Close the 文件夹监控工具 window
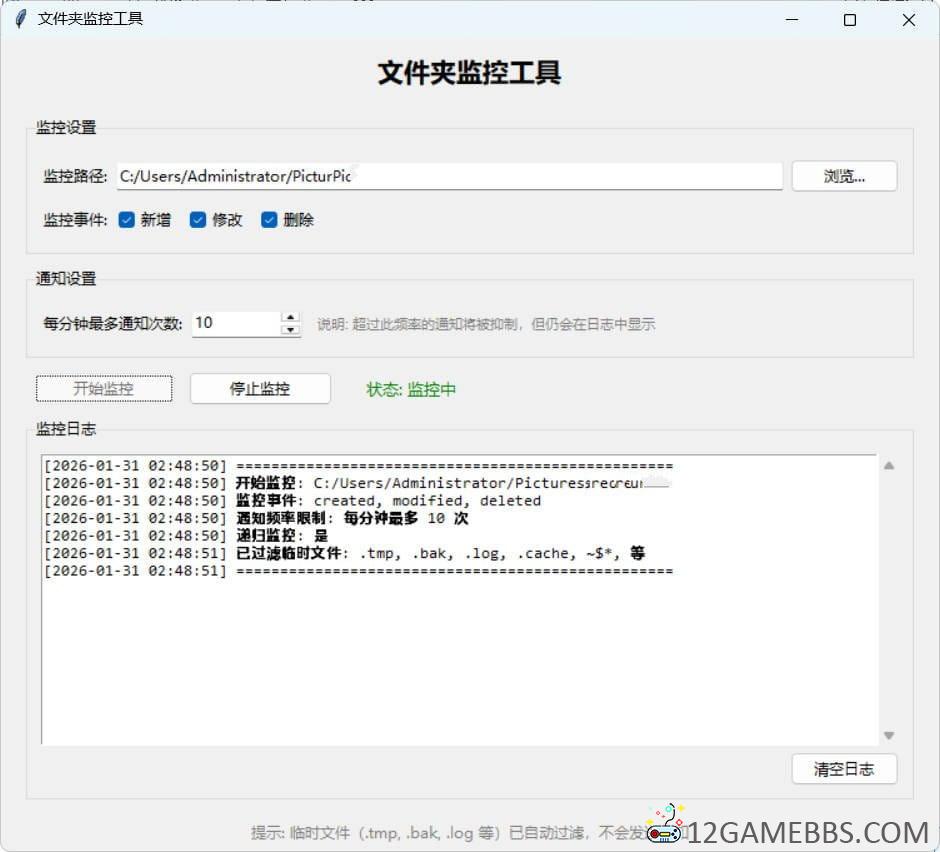Screen dimensions: 940x852 tap(908, 20)
